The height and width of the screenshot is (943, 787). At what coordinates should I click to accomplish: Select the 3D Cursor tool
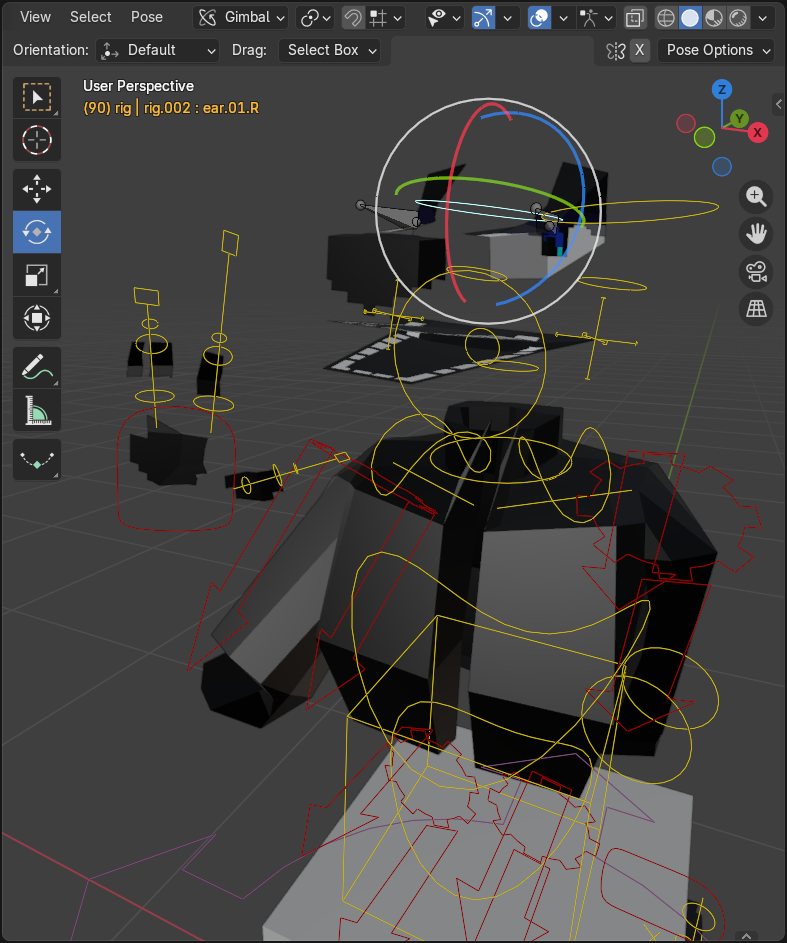pyautogui.click(x=37, y=140)
